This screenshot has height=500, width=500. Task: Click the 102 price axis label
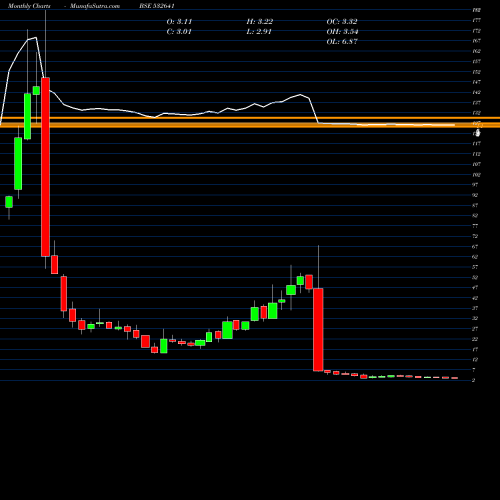(x=476, y=175)
